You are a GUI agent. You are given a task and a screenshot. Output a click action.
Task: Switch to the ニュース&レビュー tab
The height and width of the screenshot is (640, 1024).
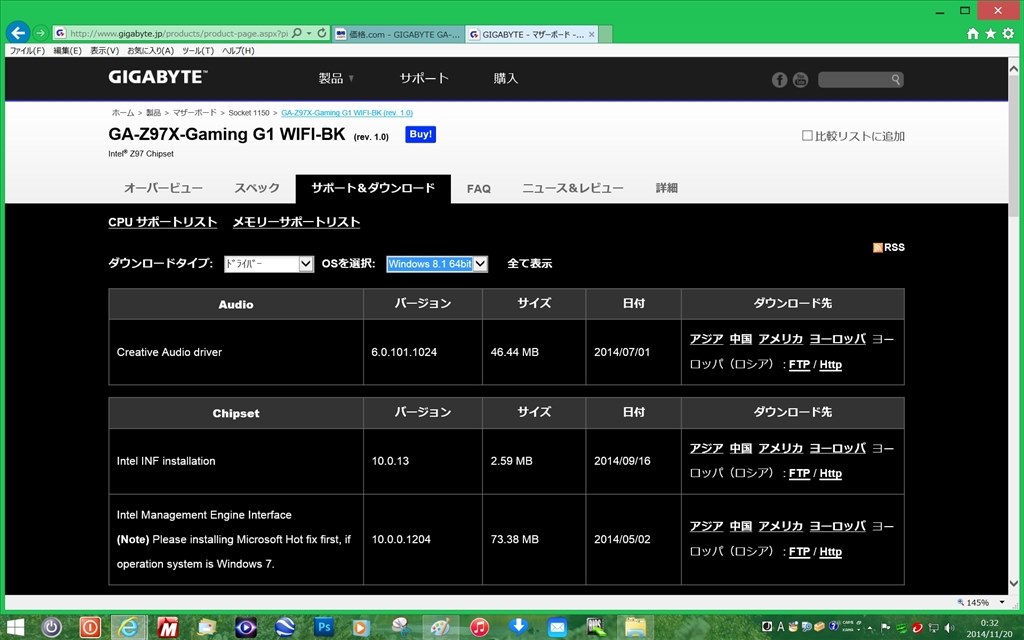573,188
